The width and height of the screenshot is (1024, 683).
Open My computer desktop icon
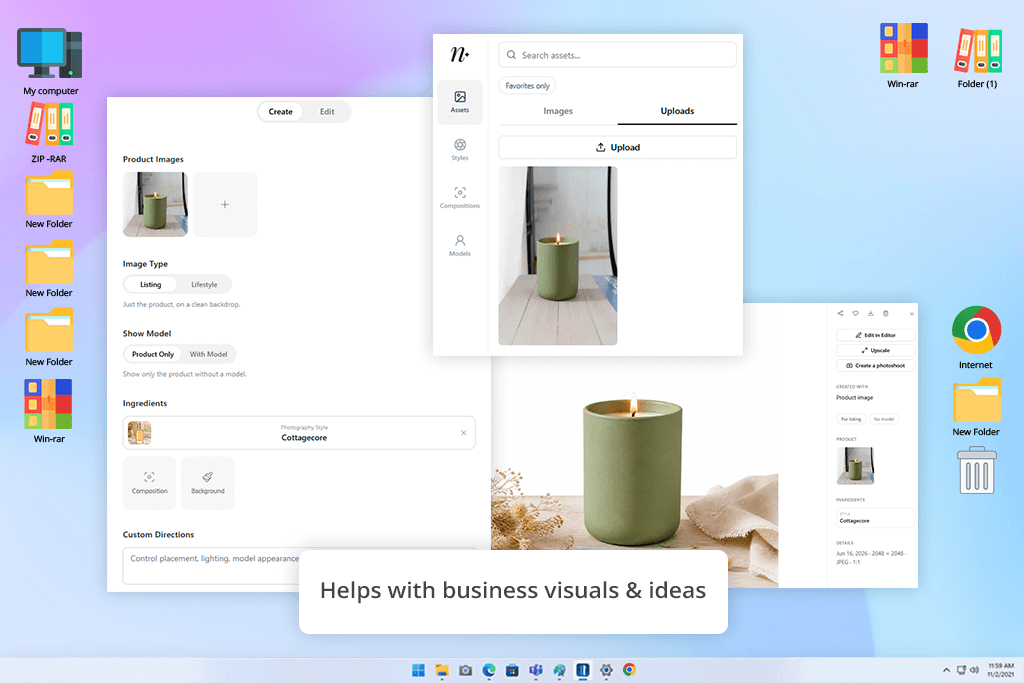click(x=50, y=61)
